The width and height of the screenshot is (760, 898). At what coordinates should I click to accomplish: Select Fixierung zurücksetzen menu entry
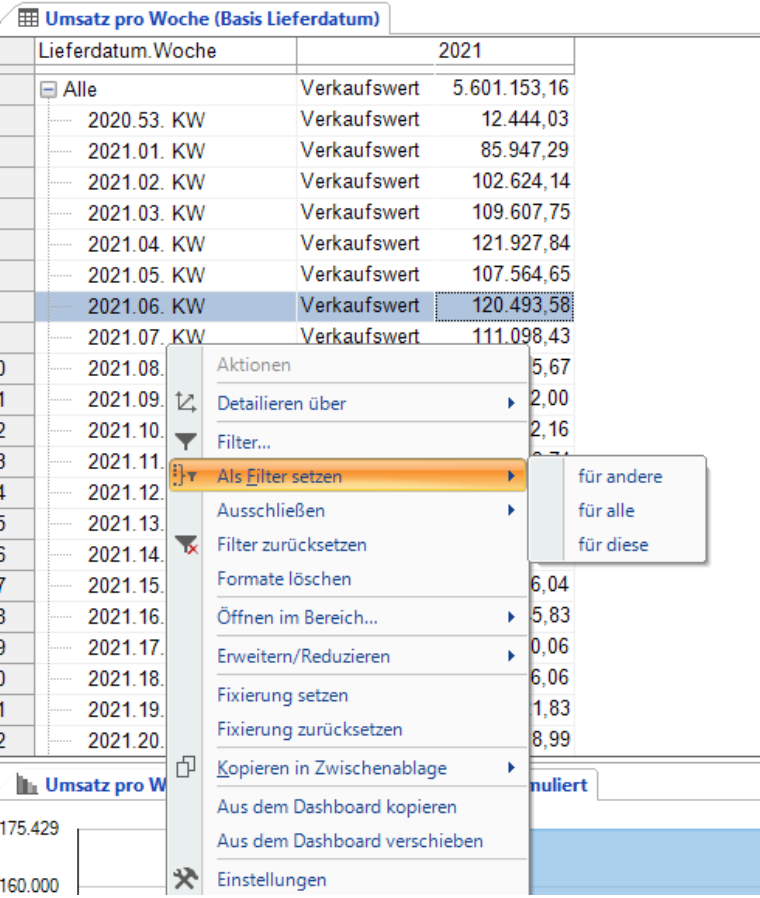[x=348, y=729]
